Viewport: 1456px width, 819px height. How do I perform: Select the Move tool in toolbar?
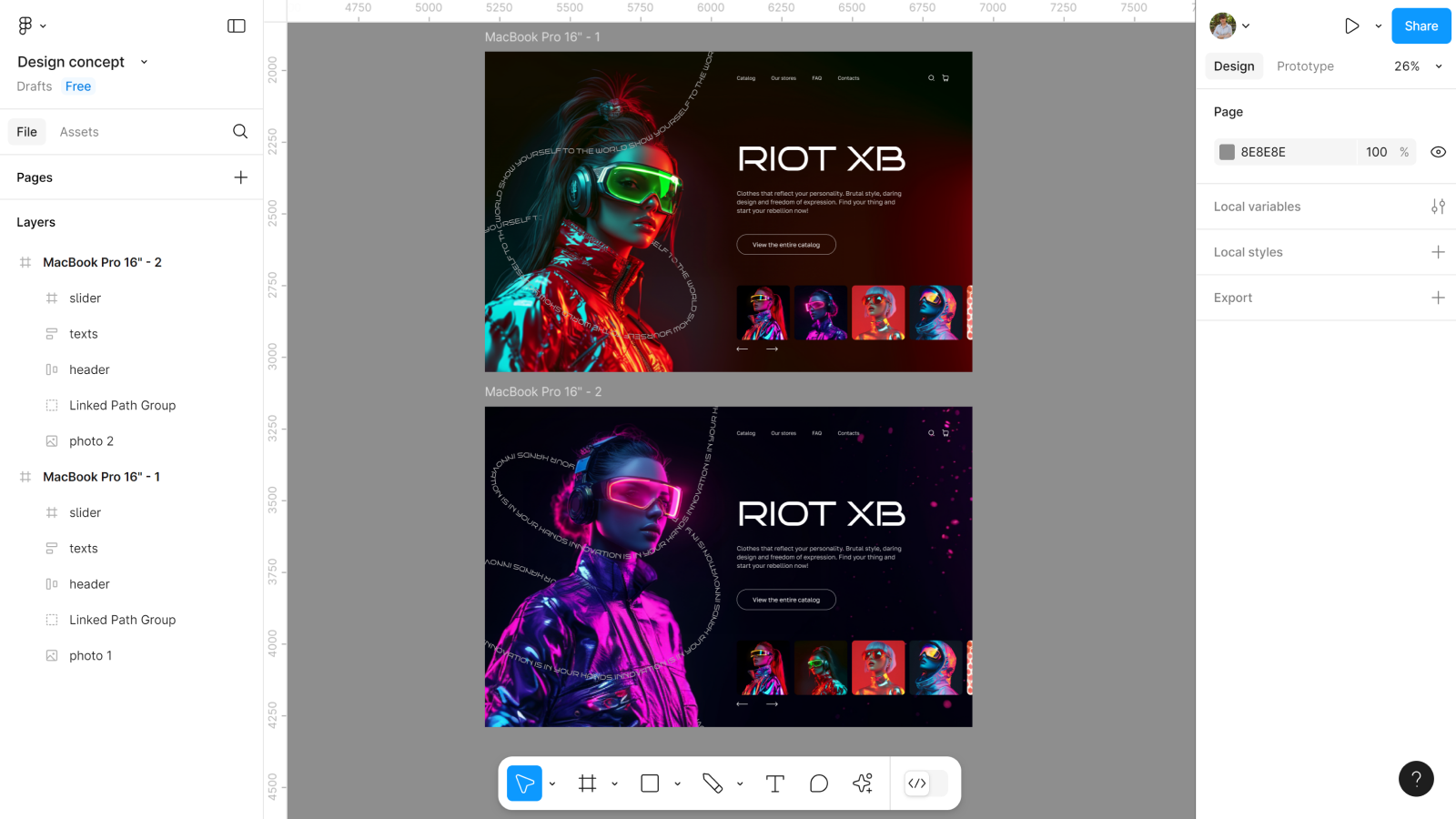tap(524, 784)
